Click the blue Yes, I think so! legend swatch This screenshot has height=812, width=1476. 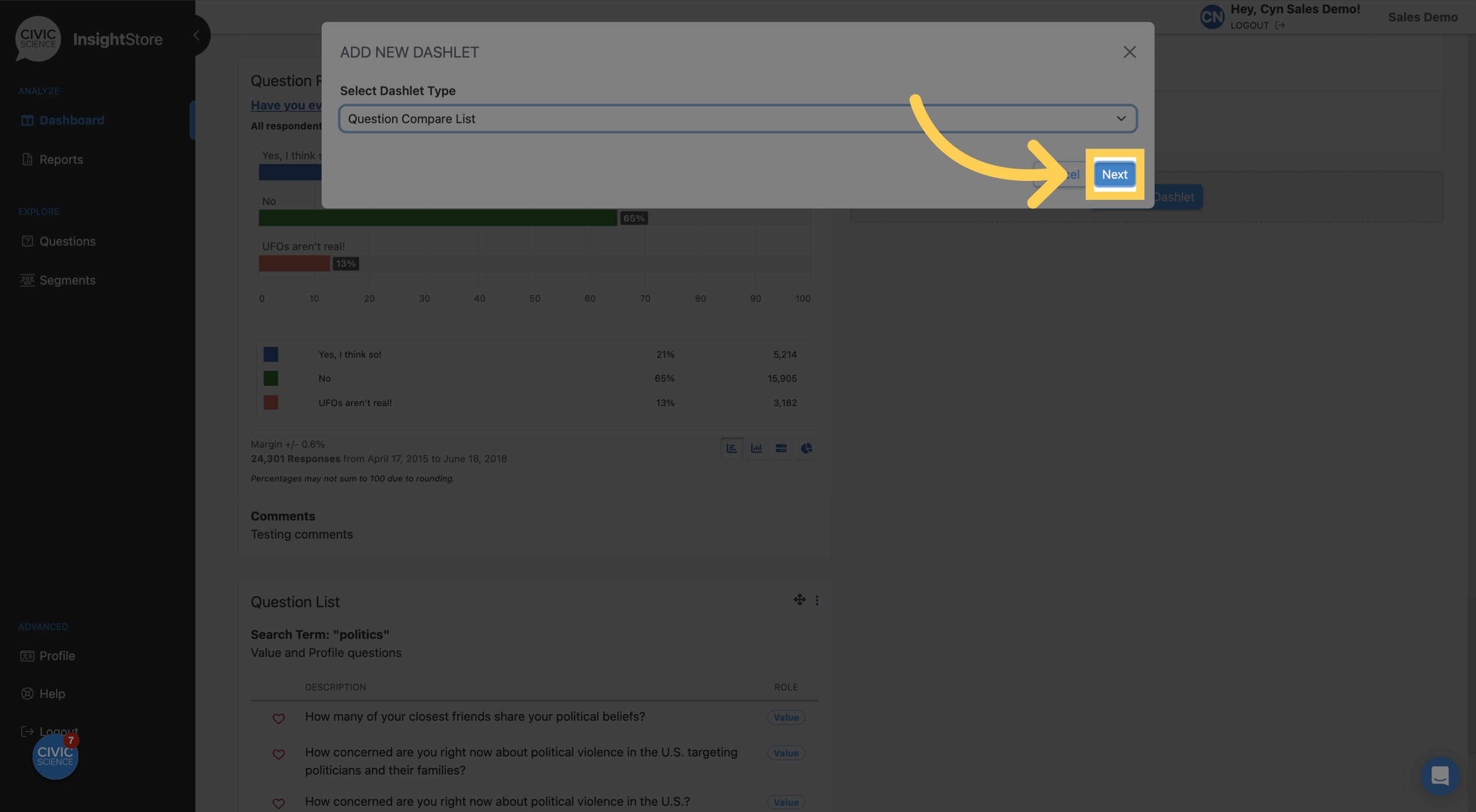coord(271,354)
